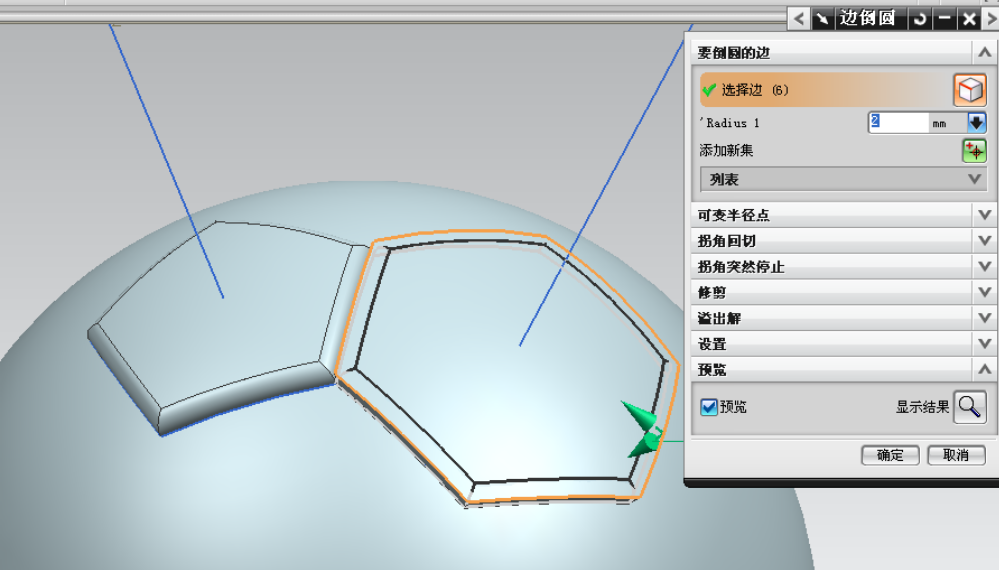
Task: Expand the 溢出解 section
Action: [984, 318]
